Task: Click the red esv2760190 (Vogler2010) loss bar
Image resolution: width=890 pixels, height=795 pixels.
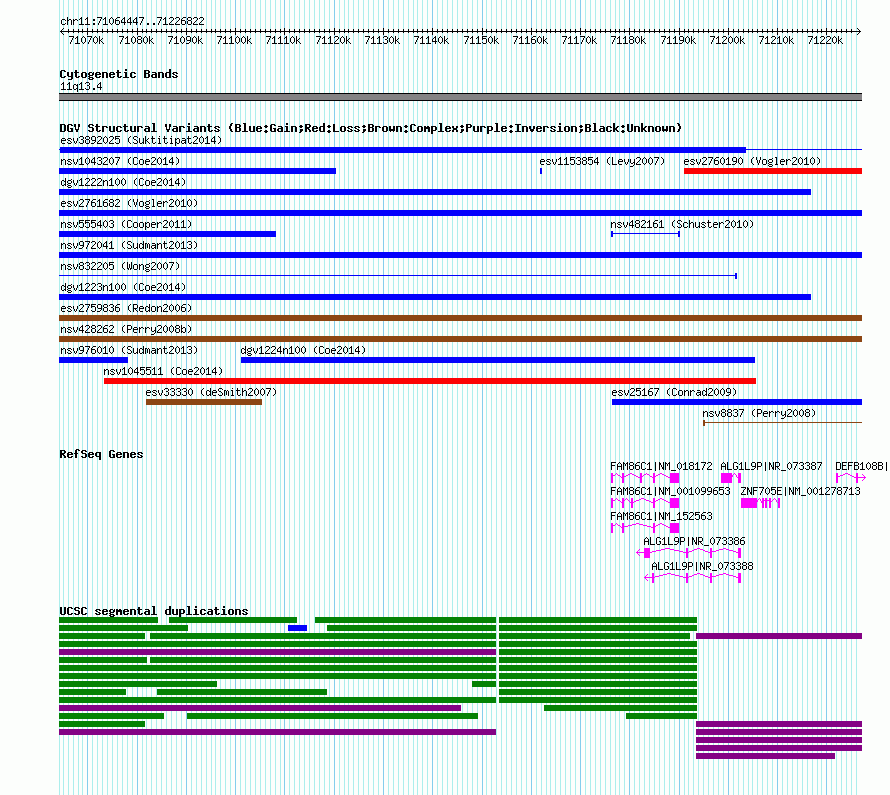Action: 773,171
